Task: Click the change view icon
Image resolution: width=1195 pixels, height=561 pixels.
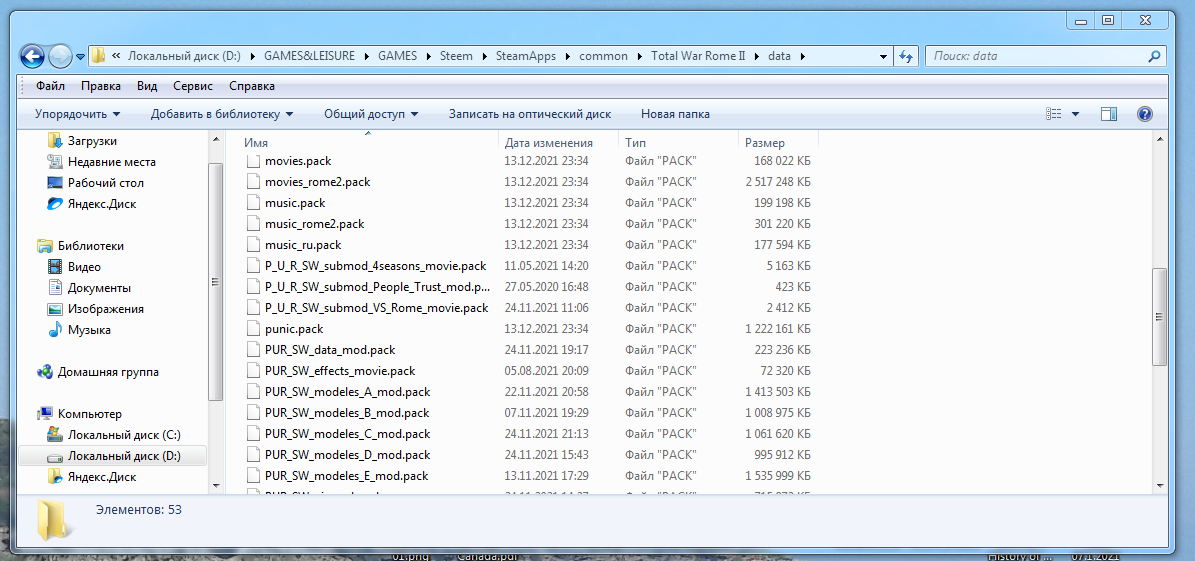Action: 1053,114
